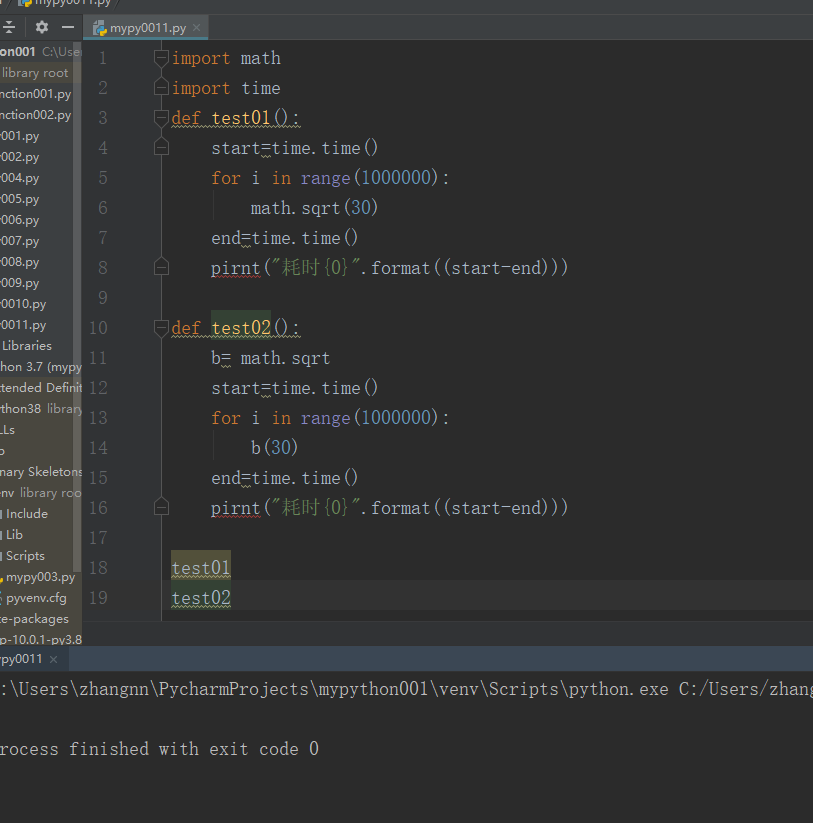The width and height of the screenshot is (813, 823).
Task: Select the mypy0011.py editor tab
Action: (x=147, y=28)
